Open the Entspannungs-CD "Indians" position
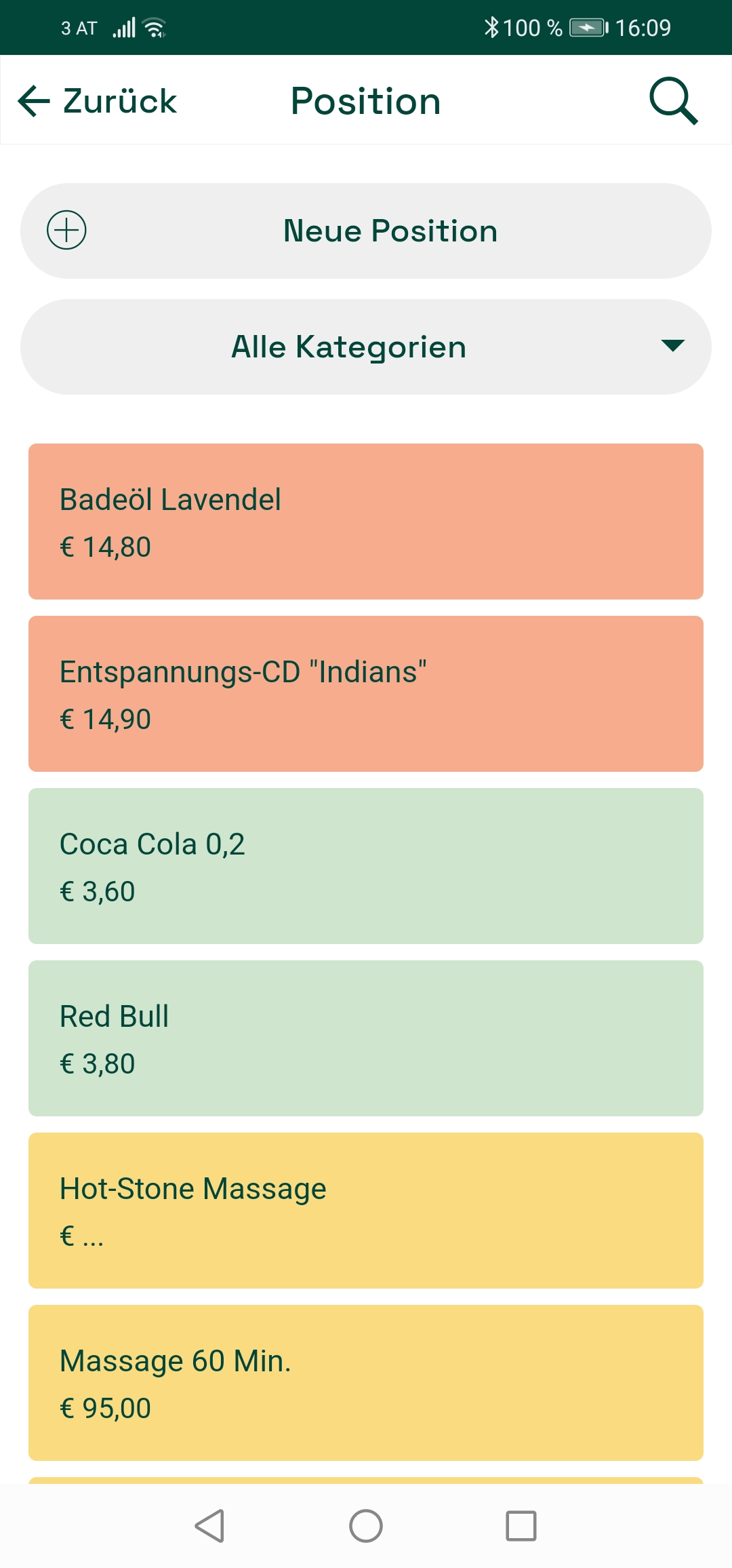Screen dimensions: 732x1568 pos(366,694)
